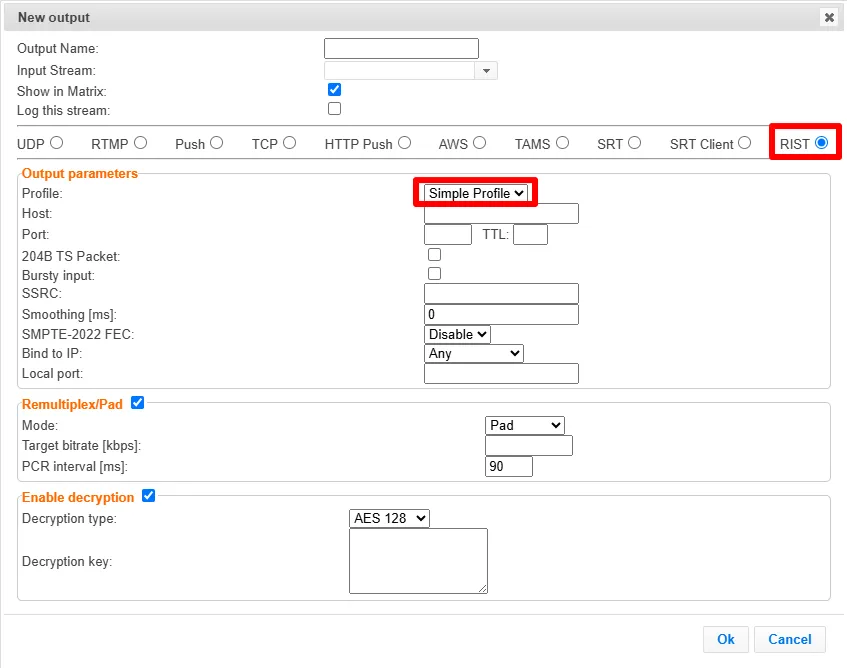
Task: Open the SMPTE-2022 FEC Disable dropdown
Action: 457,334
